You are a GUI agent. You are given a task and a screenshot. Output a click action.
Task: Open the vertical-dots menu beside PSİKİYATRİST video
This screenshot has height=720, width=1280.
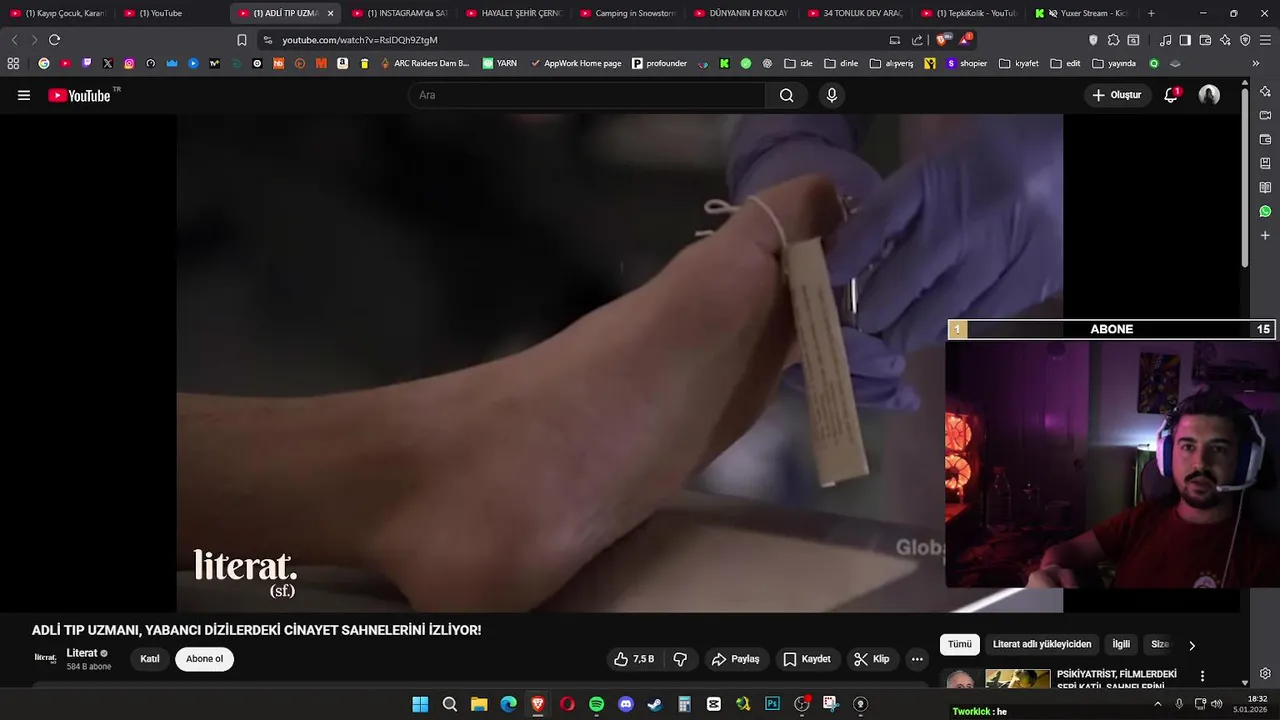coord(1202,676)
